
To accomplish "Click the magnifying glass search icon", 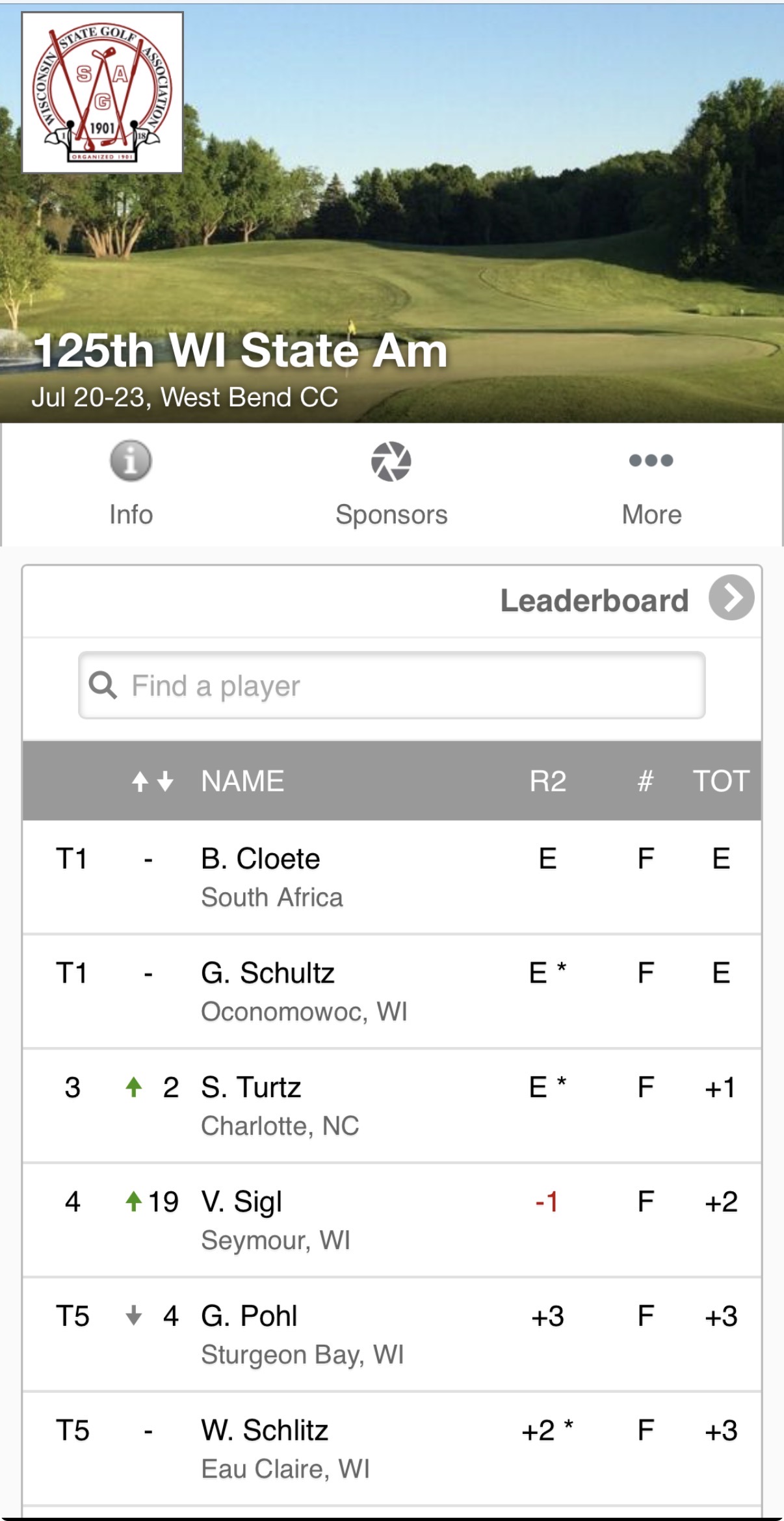I will tap(103, 685).
